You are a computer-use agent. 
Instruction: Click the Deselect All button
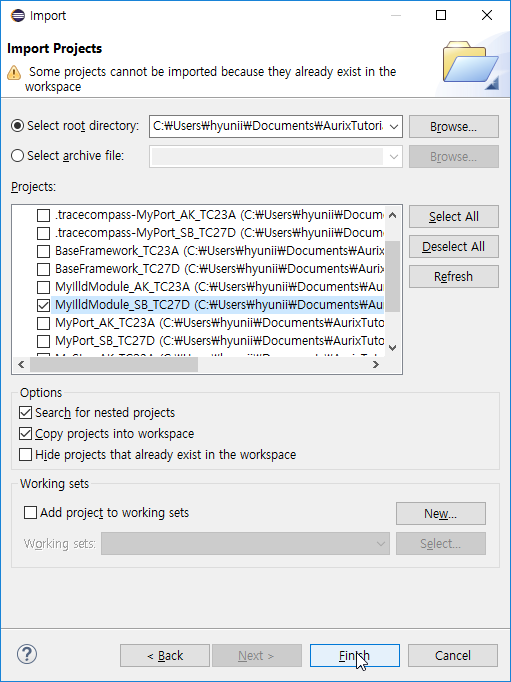point(454,247)
